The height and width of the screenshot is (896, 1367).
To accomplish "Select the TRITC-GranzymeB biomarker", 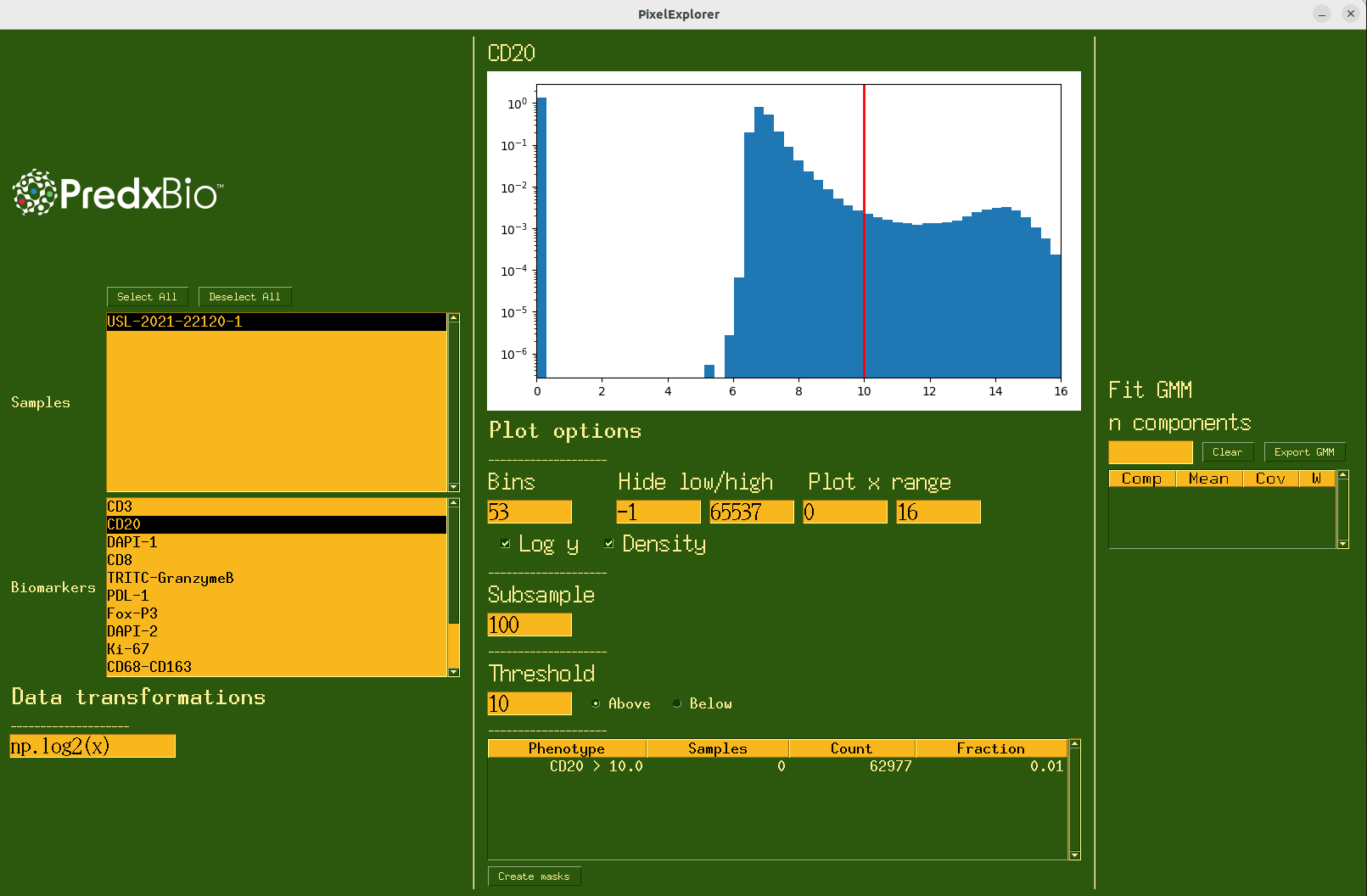I will tap(277, 578).
